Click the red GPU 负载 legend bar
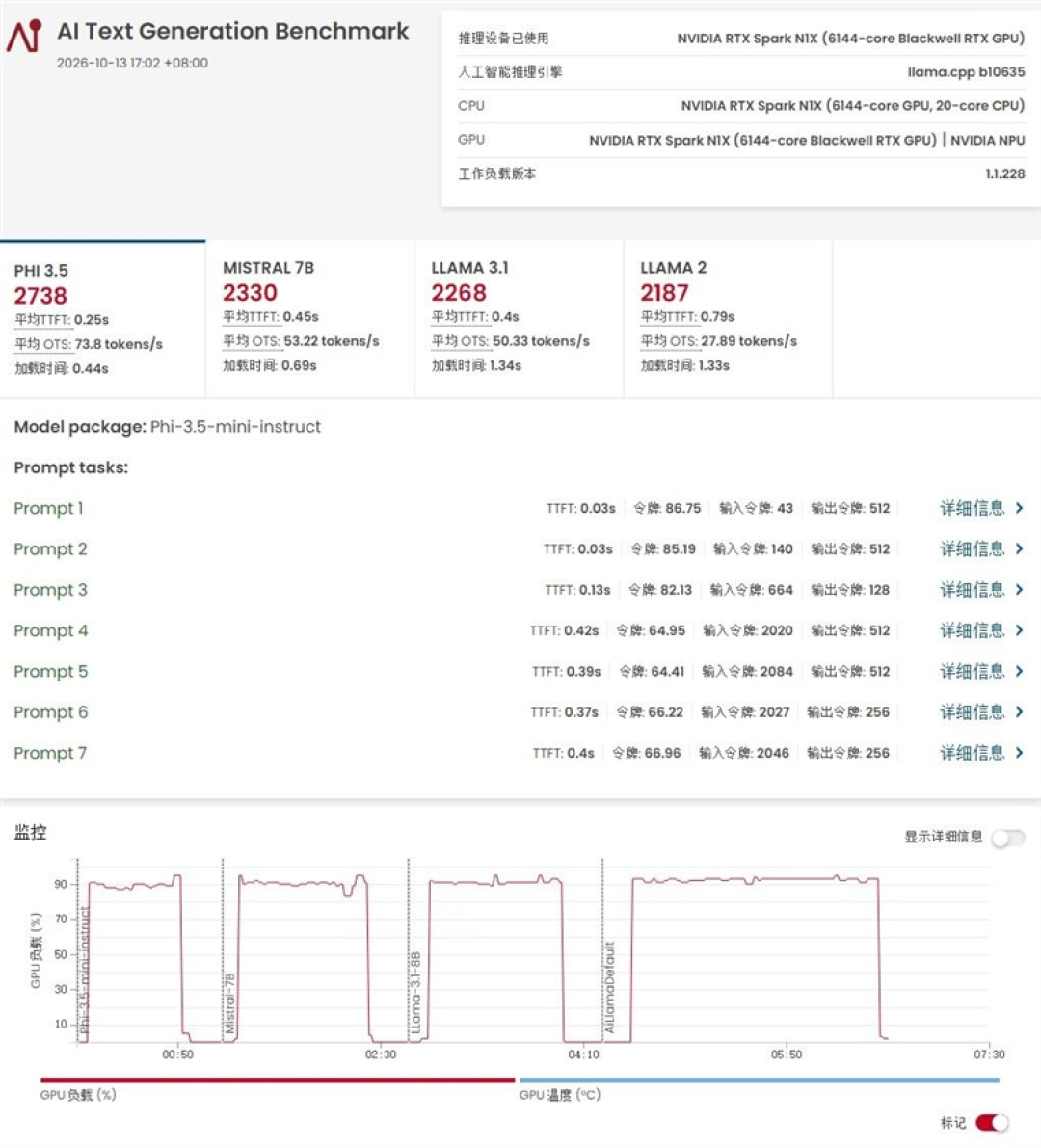The height and width of the screenshot is (1148, 1041). pyautogui.click(x=278, y=1080)
